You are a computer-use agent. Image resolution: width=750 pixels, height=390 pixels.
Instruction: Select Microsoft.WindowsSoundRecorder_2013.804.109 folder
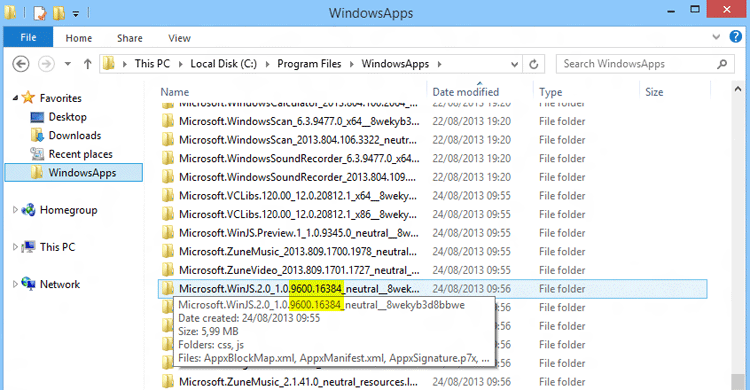(x=432, y=178)
